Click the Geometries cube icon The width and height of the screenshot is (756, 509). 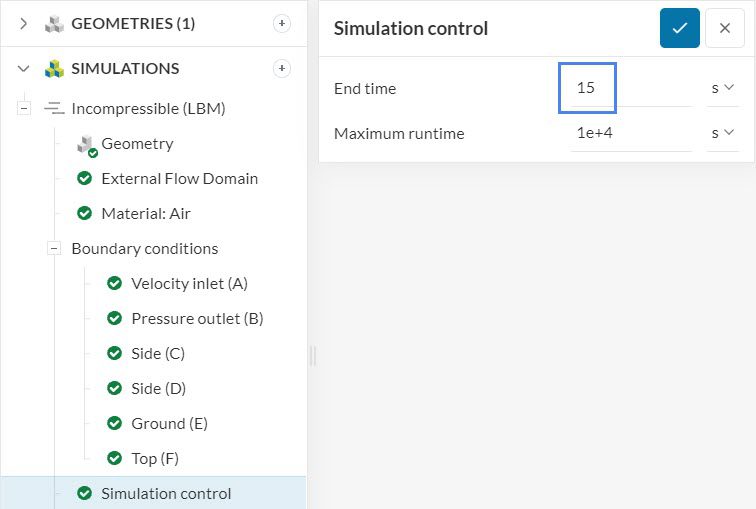click(x=54, y=24)
